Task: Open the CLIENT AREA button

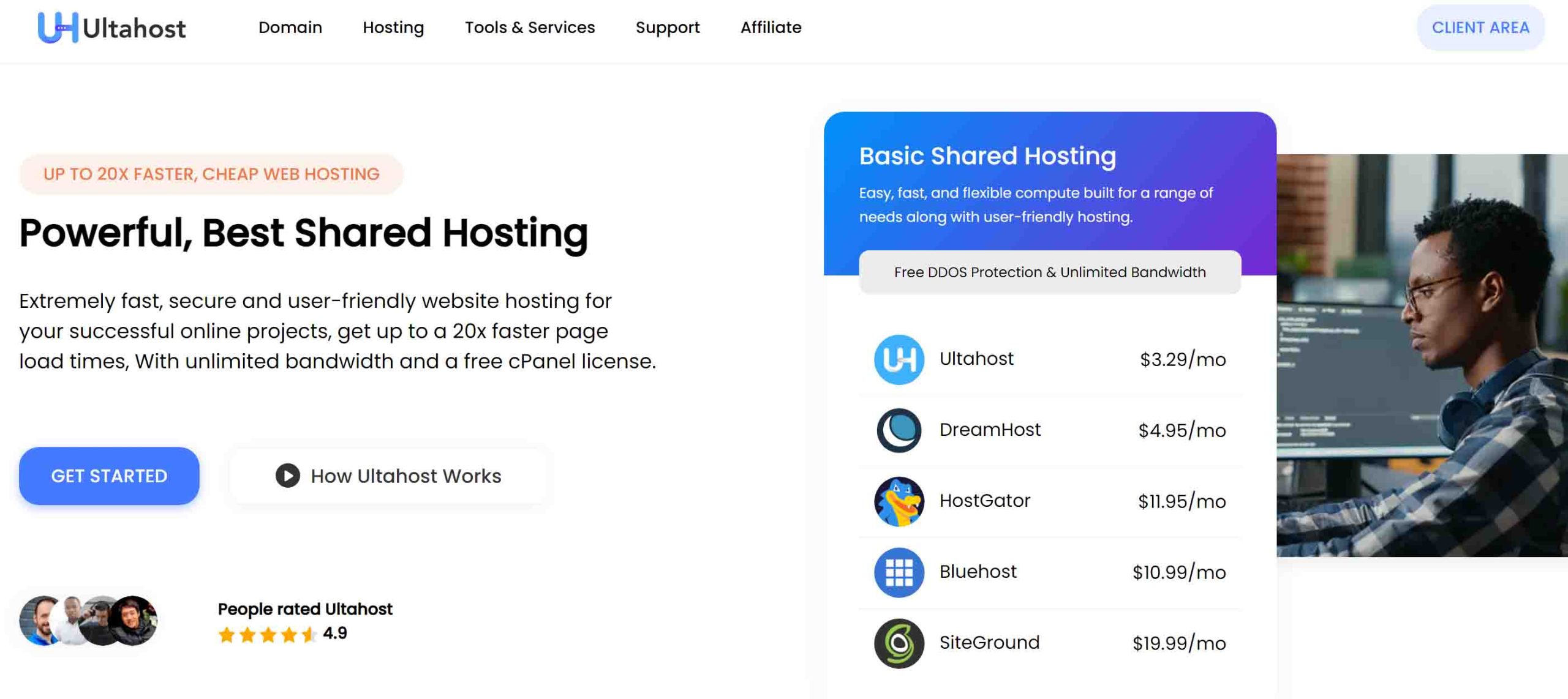Action: (x=1480, y=28)
